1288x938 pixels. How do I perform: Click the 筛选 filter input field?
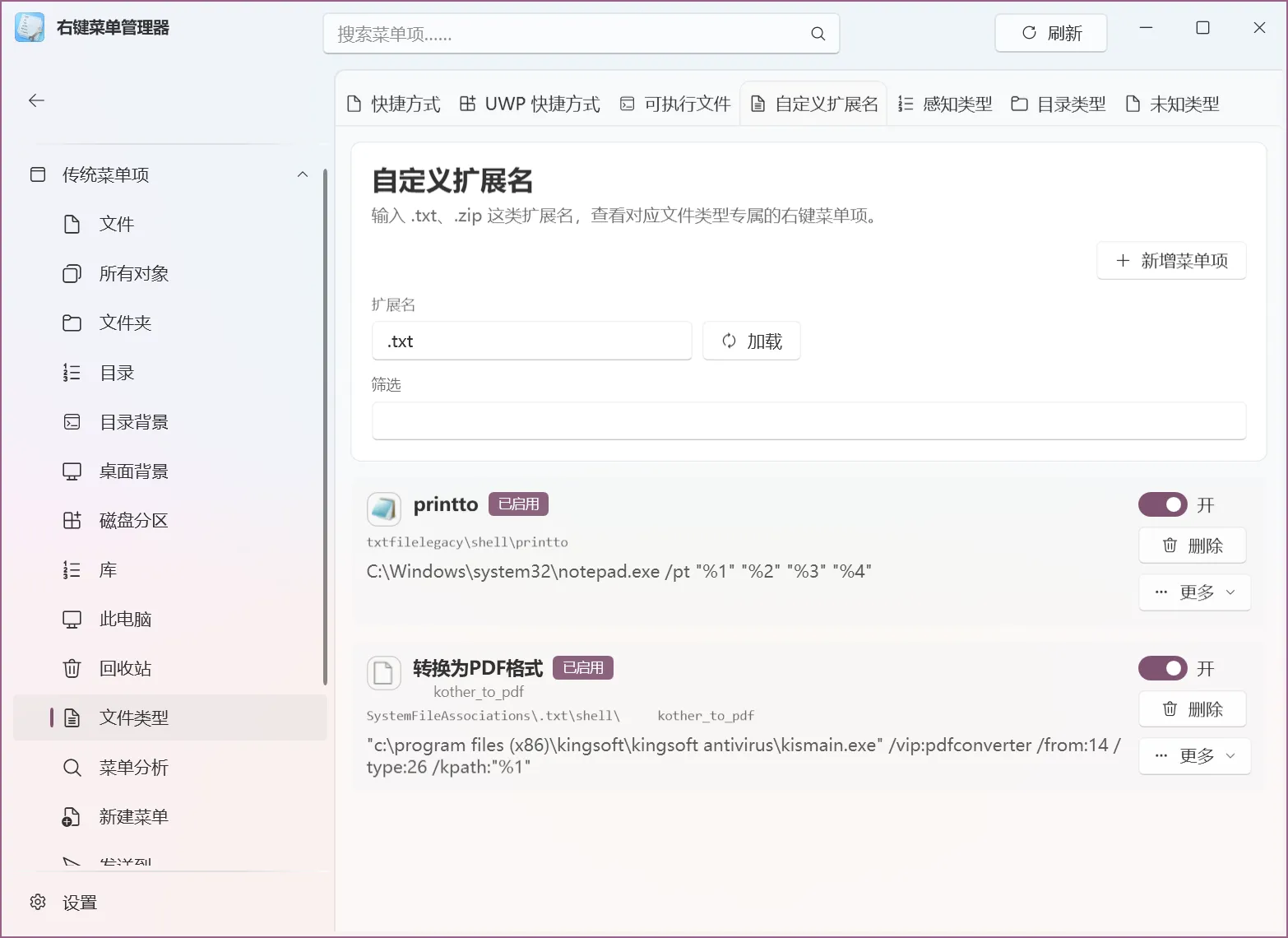(x=809, y=420)
